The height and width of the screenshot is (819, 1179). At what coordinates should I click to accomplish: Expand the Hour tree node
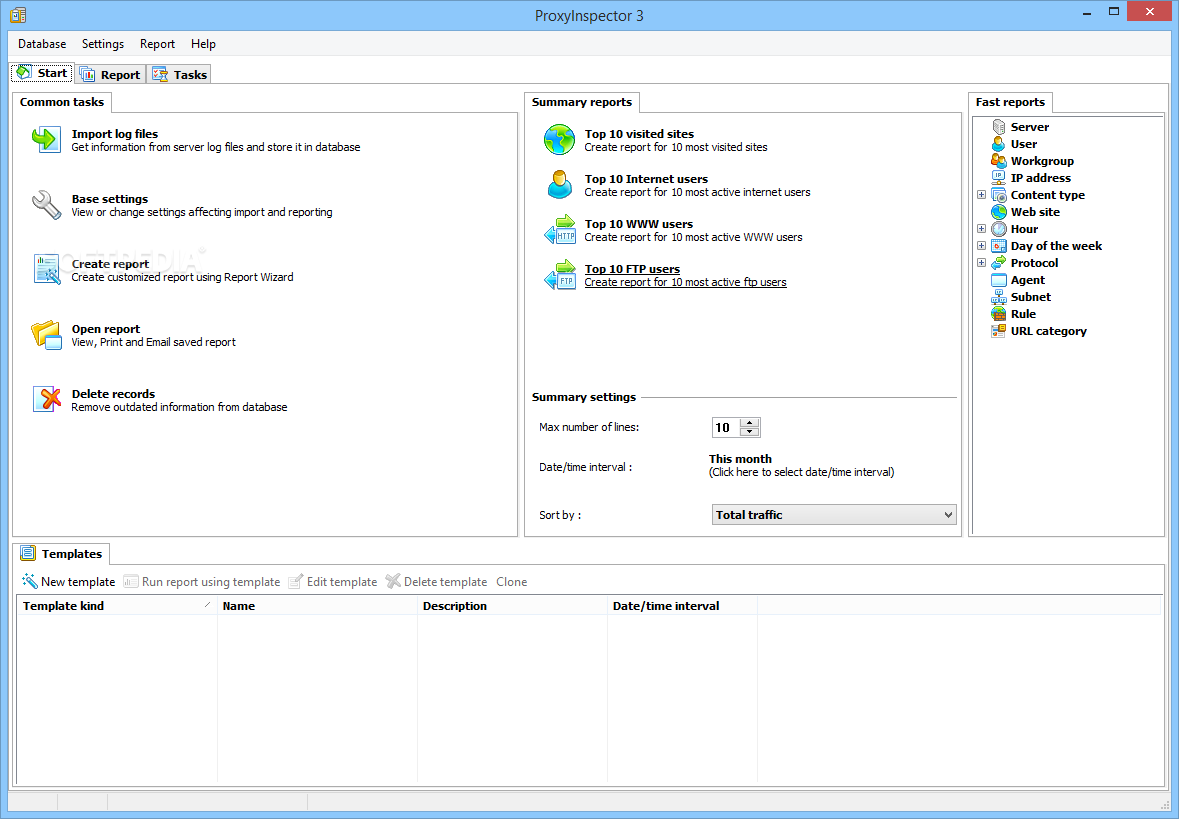coord(981,229)
